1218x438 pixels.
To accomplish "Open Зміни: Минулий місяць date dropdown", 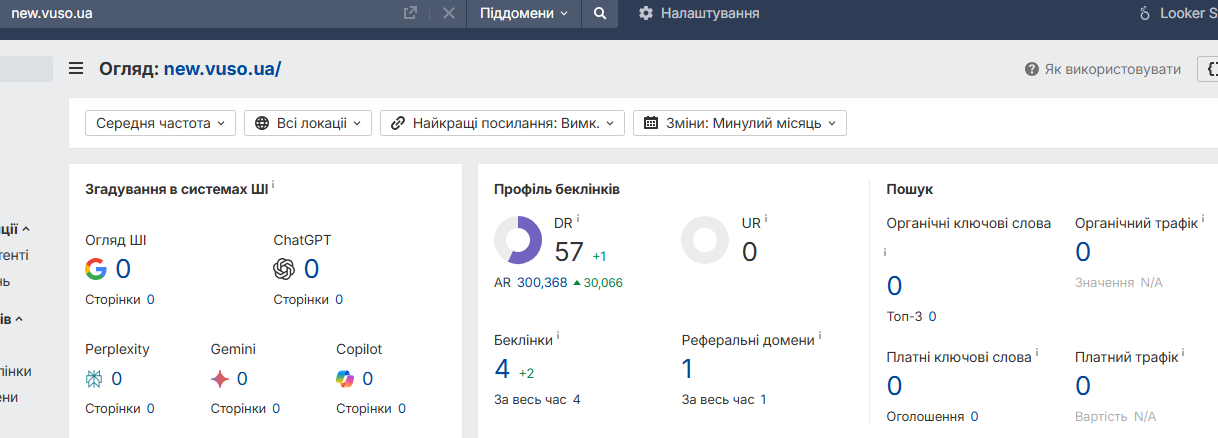I will pos(740,123).
